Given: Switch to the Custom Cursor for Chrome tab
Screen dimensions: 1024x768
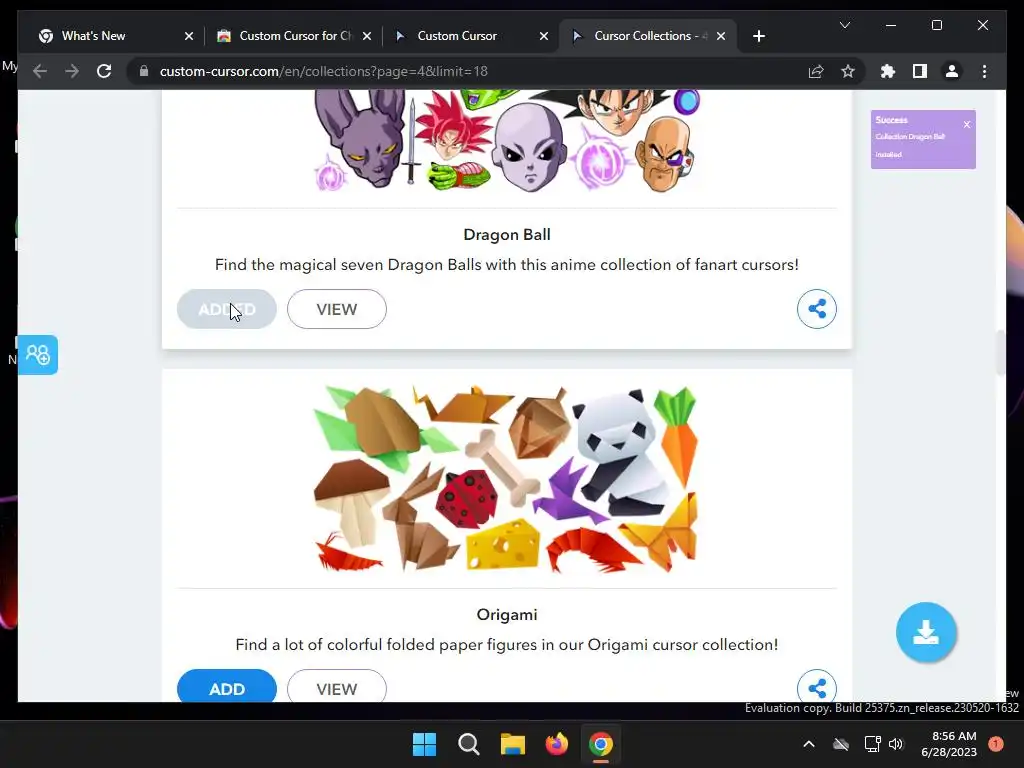Looking at the screenshot, I should [x=294, y=36].
